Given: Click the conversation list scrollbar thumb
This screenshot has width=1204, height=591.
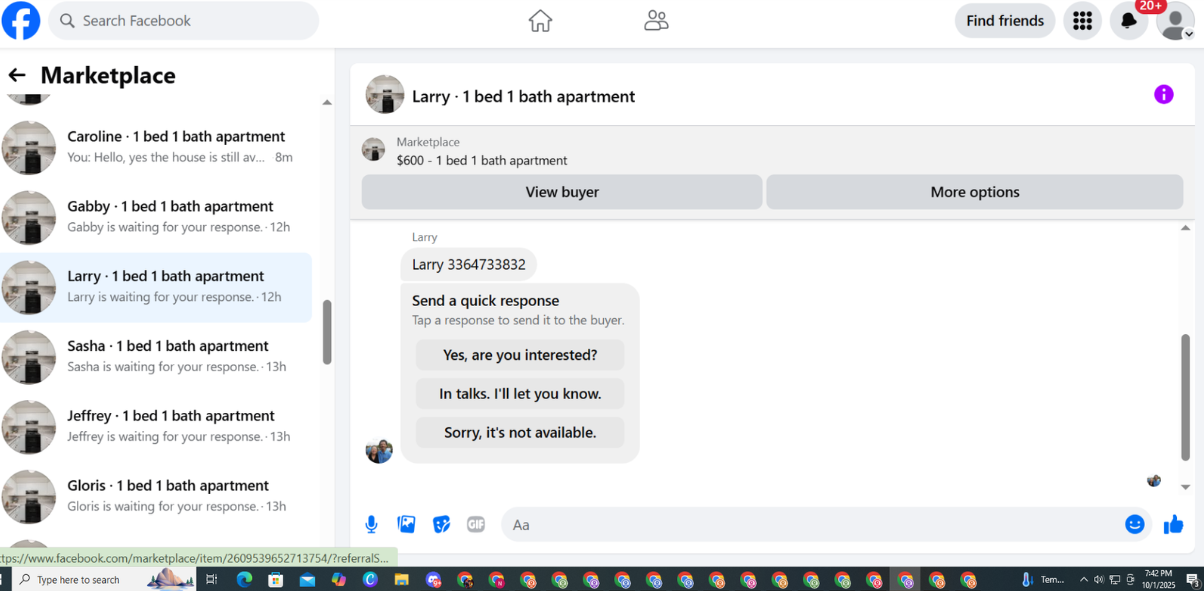Looking at the screenshot, I should pyautogui.click(x=327, y=332).
